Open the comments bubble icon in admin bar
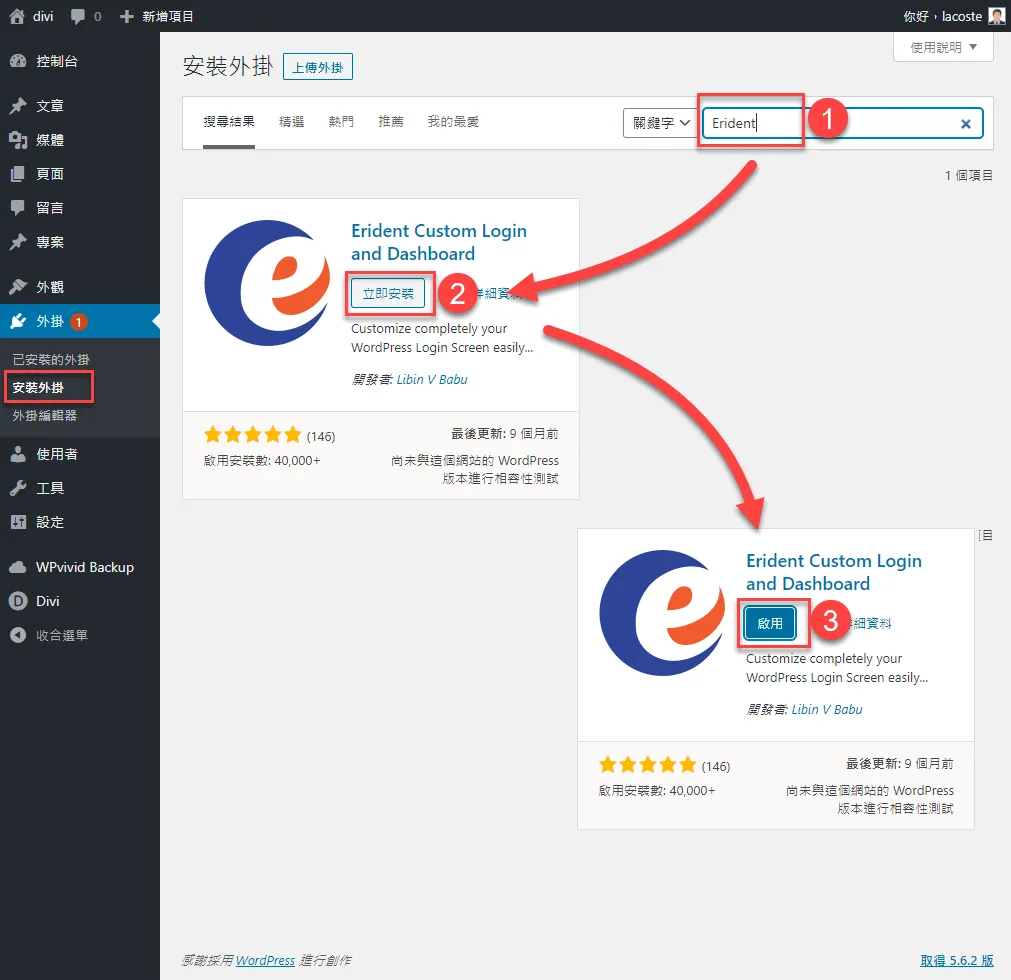This screenshot has width=1011, height=980. [x=77, y=16]
